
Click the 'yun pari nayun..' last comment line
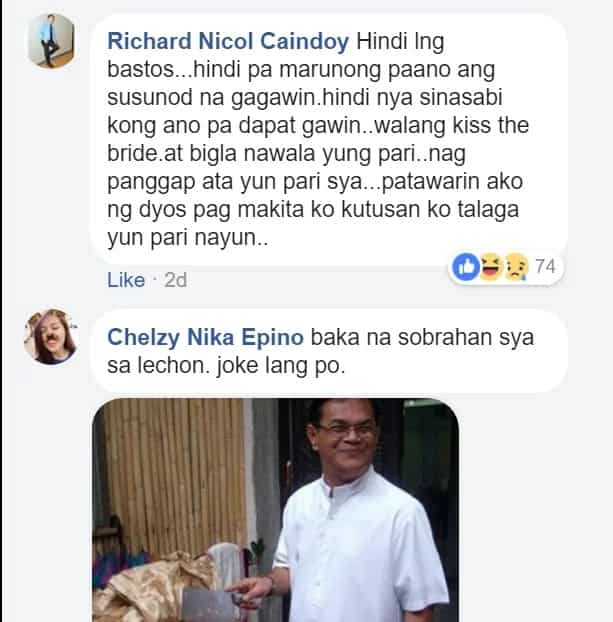(x=188, y=238)
